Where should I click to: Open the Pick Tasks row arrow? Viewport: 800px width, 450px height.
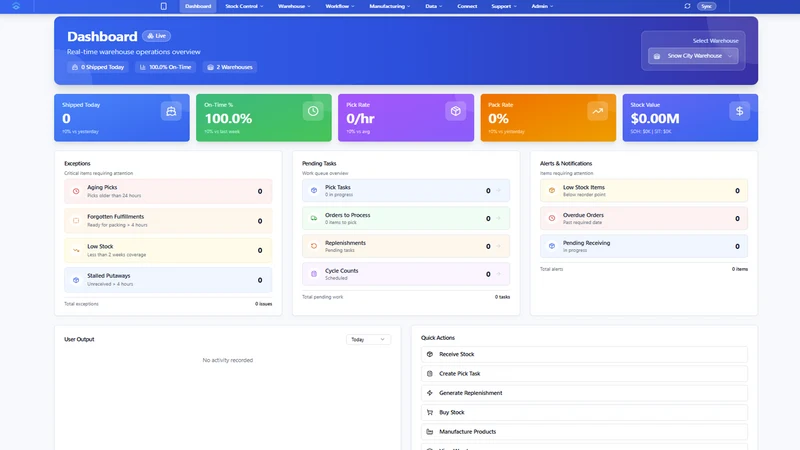[x=498, y=190]
